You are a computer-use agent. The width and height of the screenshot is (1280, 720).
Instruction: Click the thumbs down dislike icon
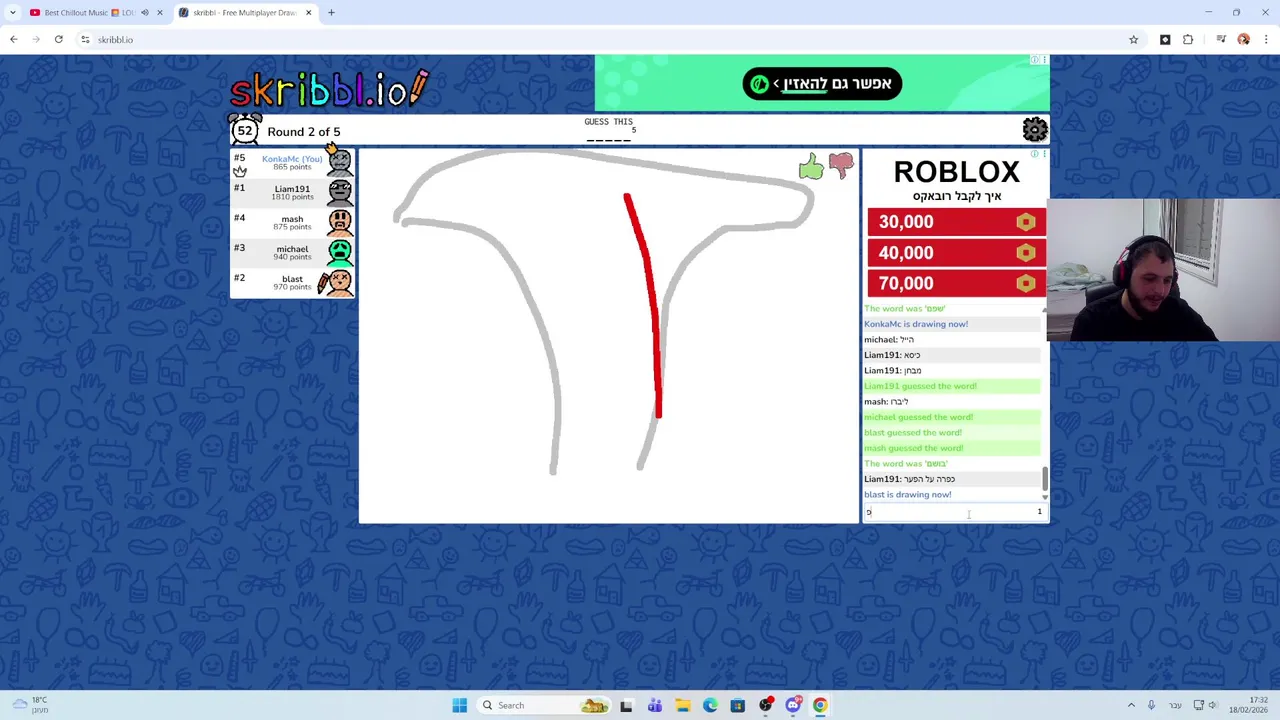[841, 165]
